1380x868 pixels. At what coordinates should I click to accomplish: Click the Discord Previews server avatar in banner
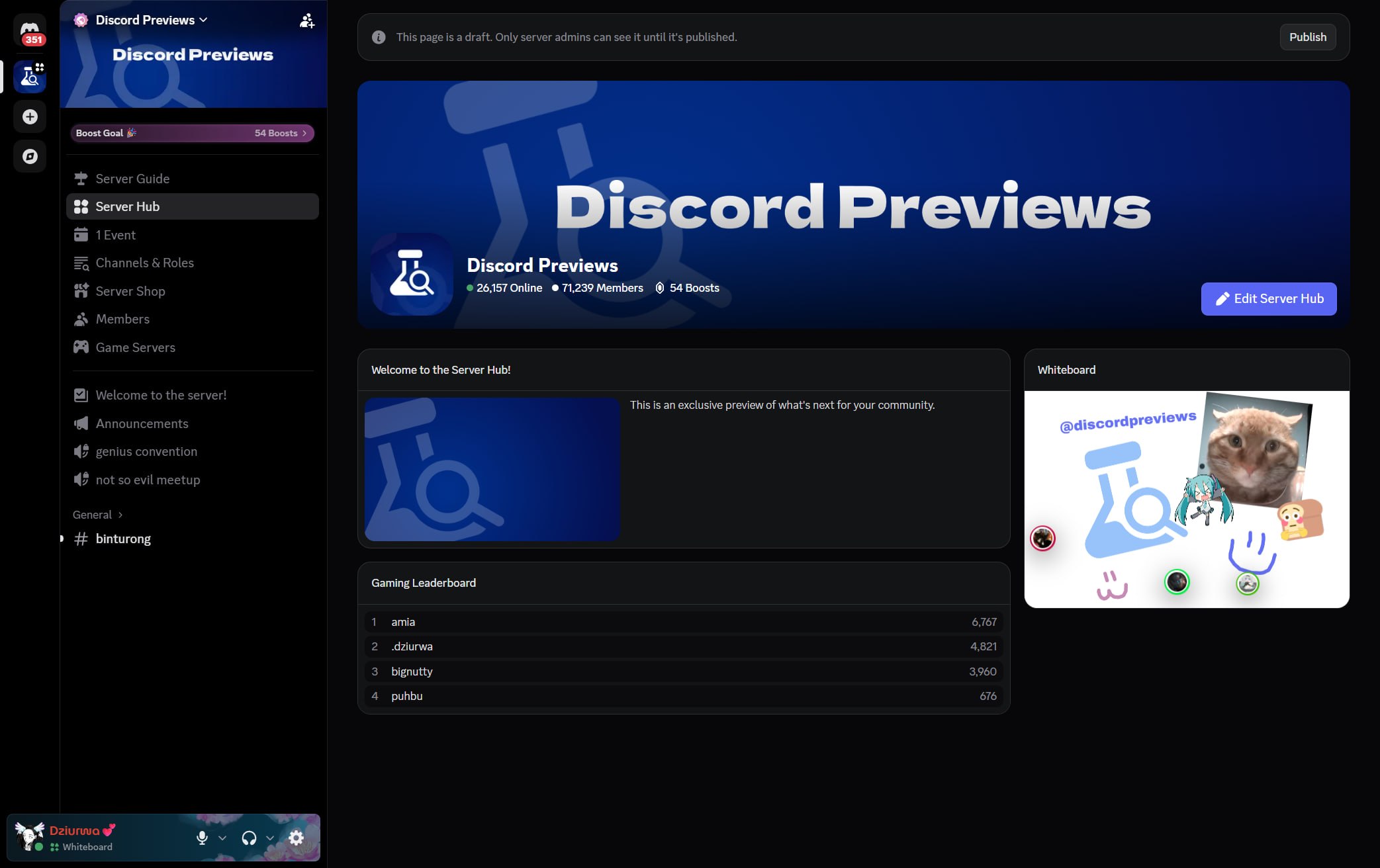point(412,274)
